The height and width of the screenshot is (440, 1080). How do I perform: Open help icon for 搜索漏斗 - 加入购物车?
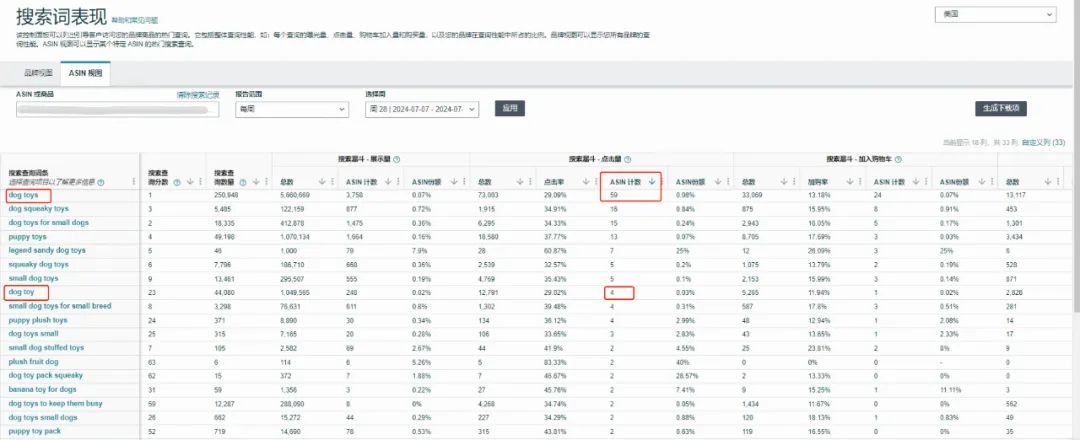click(x=899, y=159)
